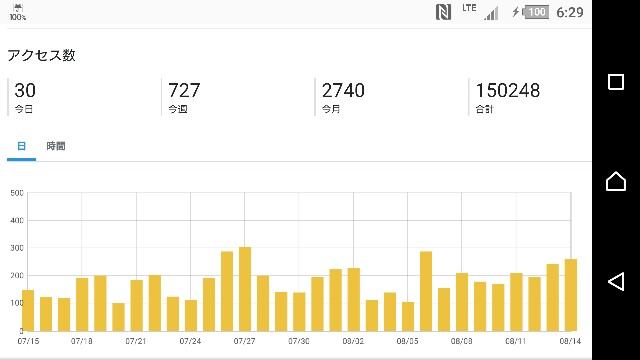
Task: Switch to the 時間 (hourly) tab
Action: coord(56,146)
